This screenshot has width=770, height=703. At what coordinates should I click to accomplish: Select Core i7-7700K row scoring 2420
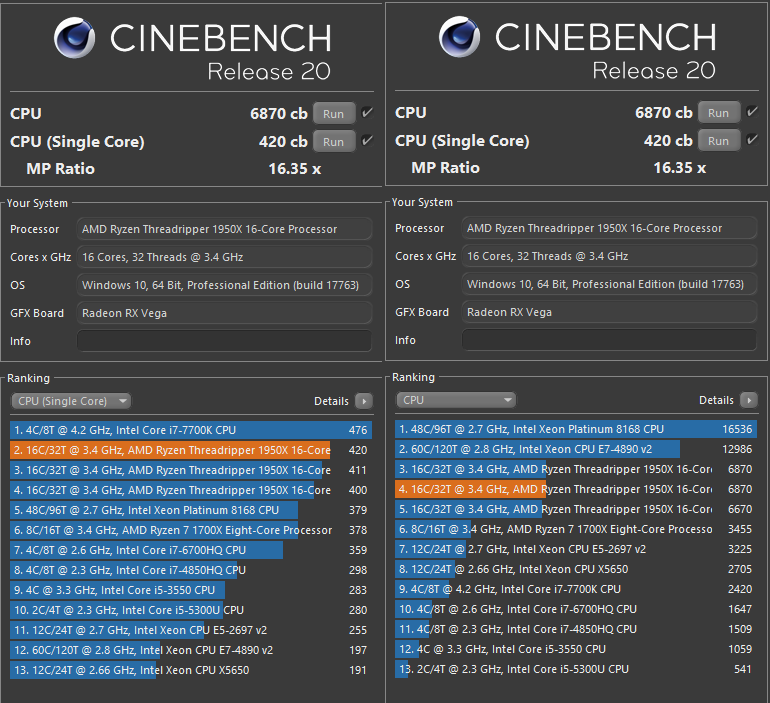576,589
